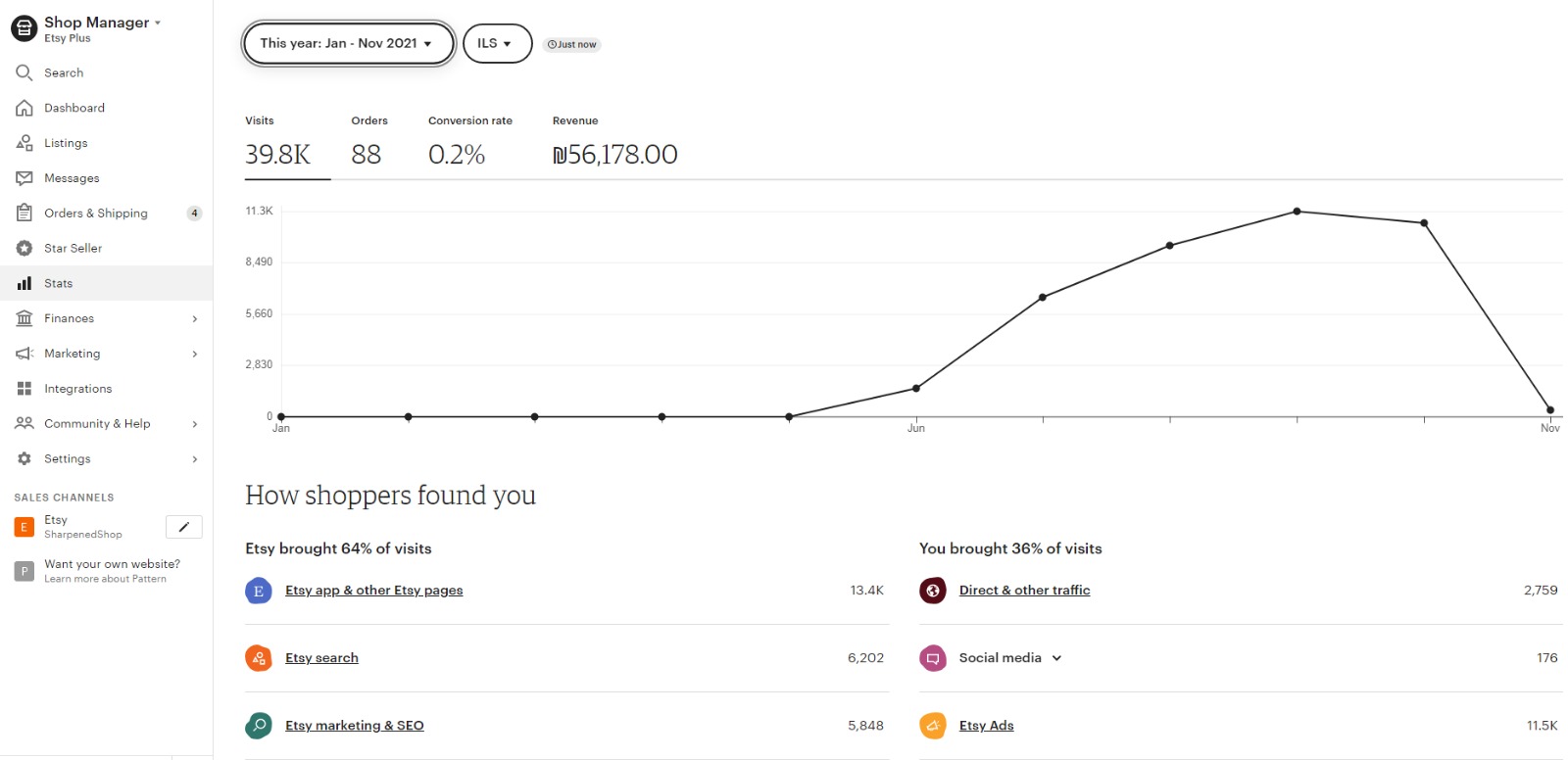Select the Orders stat tab
1568x760 pixels.
tap(368, 143)
